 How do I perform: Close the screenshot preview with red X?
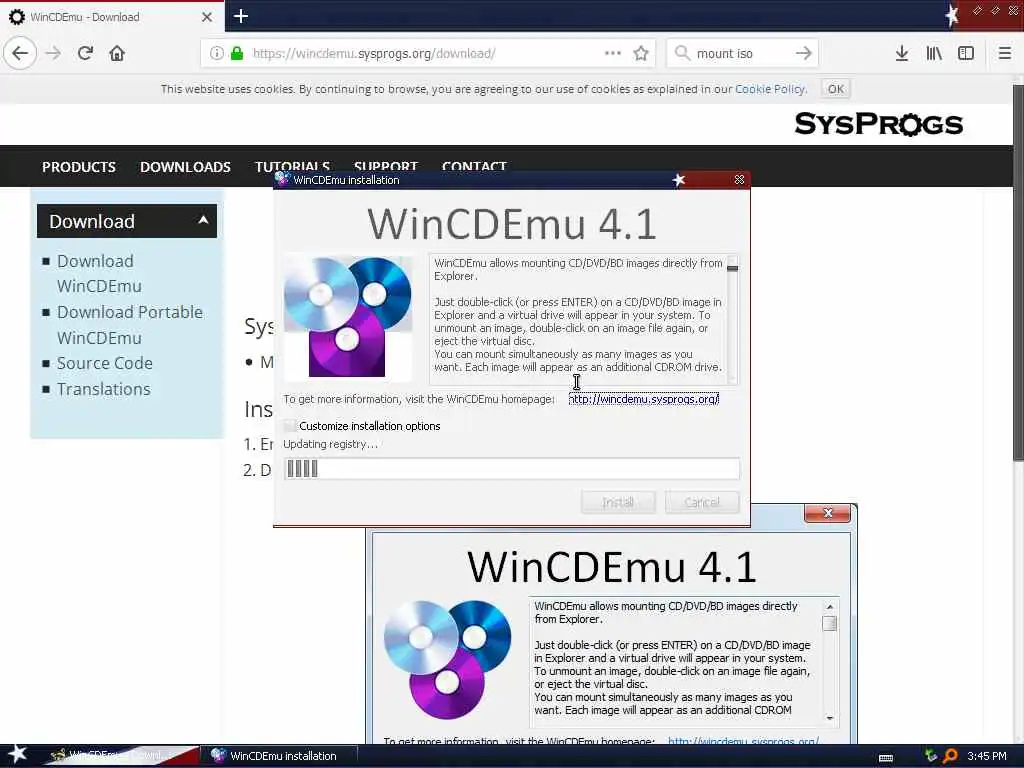827,513
